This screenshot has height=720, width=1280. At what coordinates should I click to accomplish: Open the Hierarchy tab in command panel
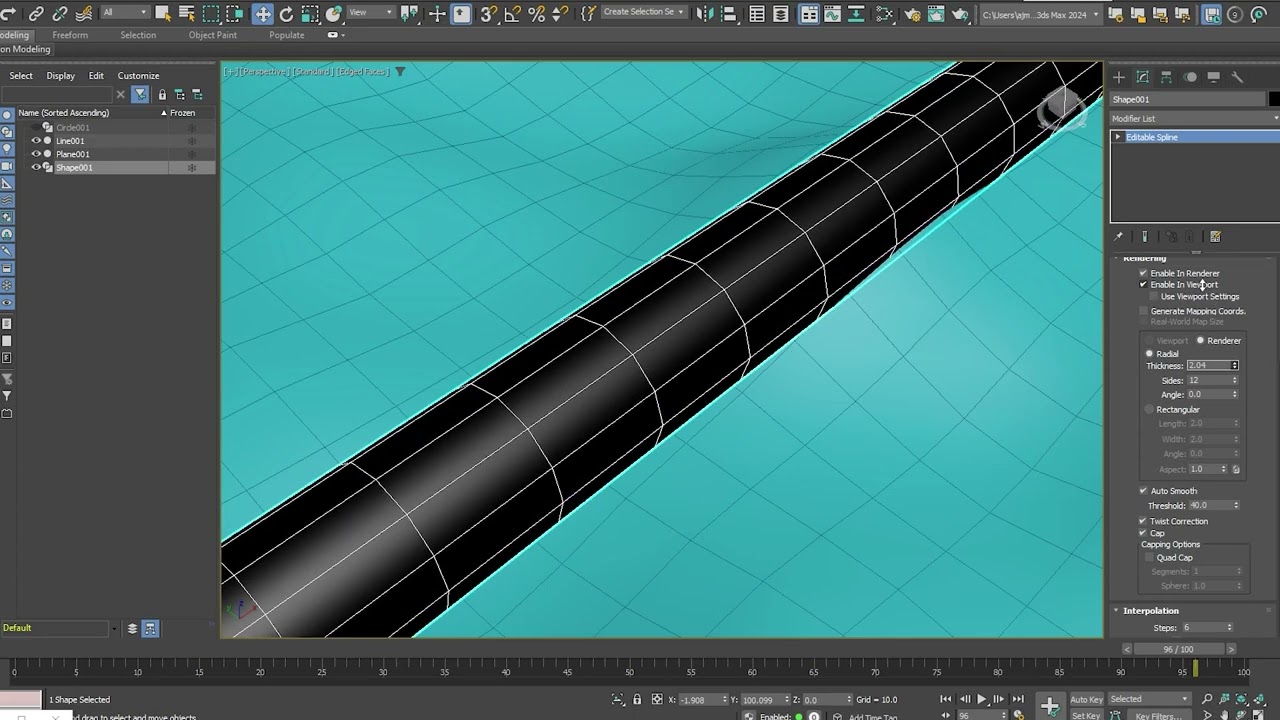click(x=1166, y=77)
